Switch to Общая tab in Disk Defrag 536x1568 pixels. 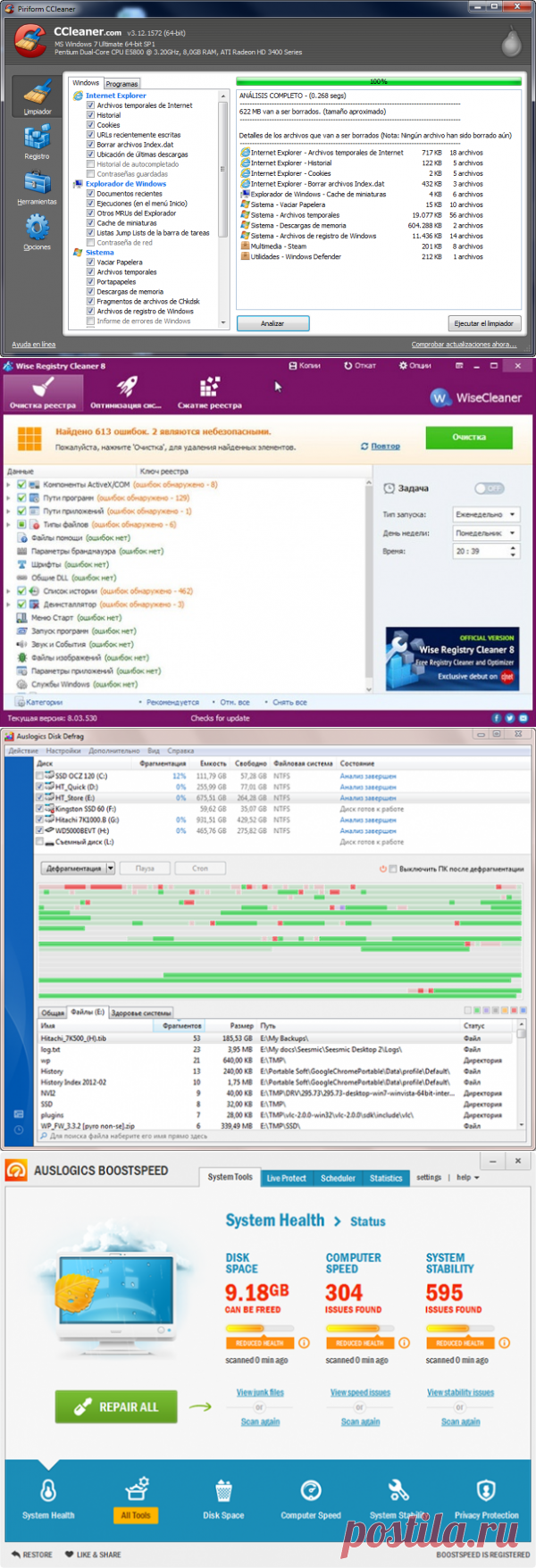[x=53, y=1013]
